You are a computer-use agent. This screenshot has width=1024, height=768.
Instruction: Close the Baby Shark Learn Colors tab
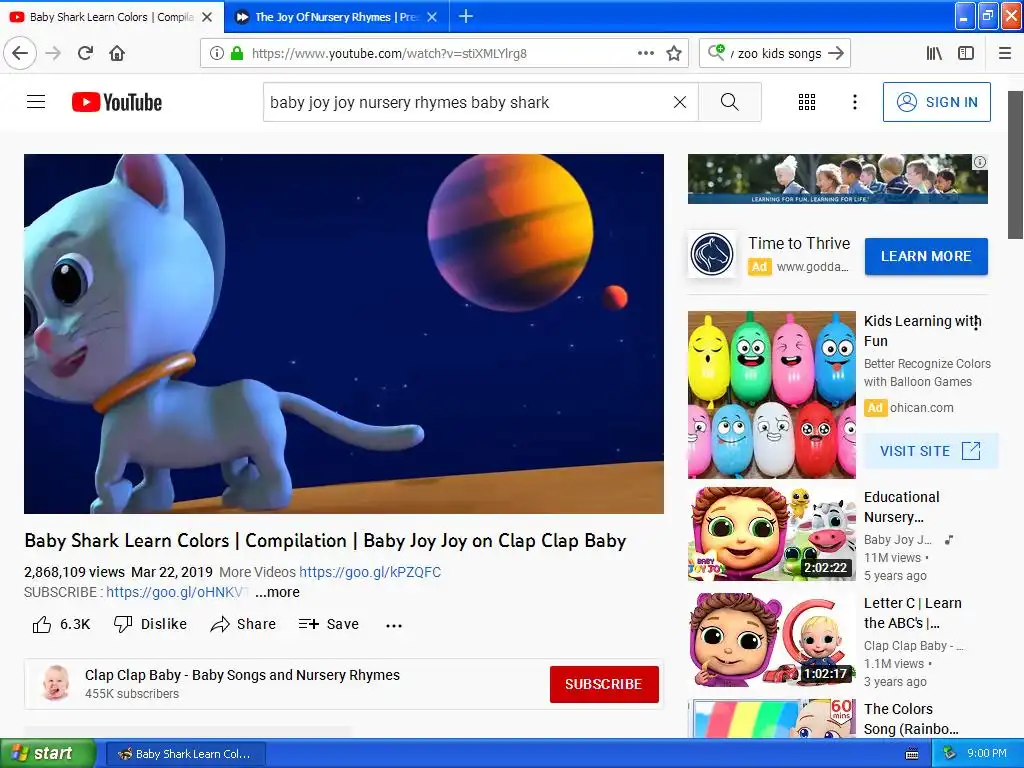(x=207, y=17)
